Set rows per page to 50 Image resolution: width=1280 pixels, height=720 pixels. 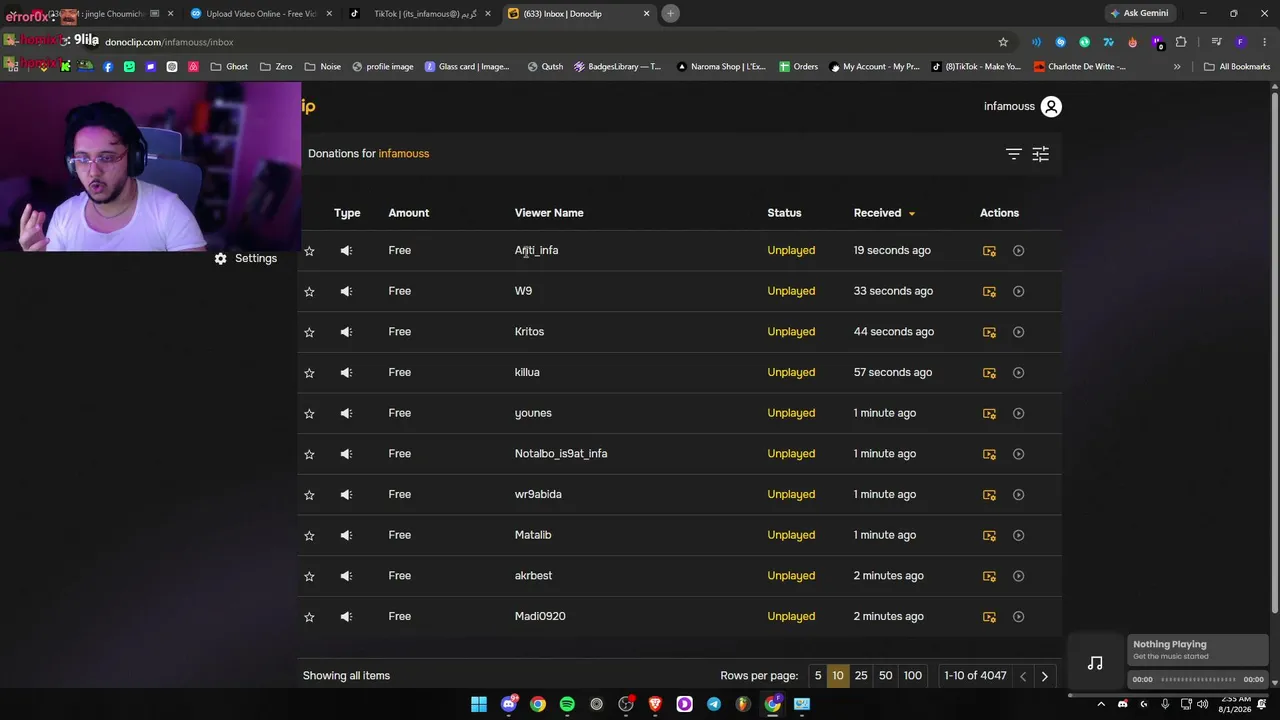(x=885, y=676)
